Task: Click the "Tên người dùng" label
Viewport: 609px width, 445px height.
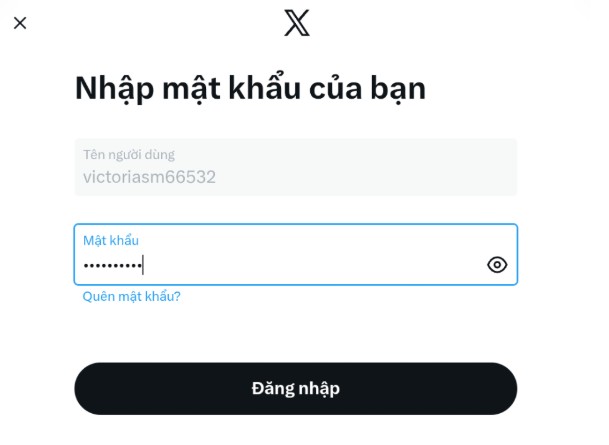Action: 129,155
